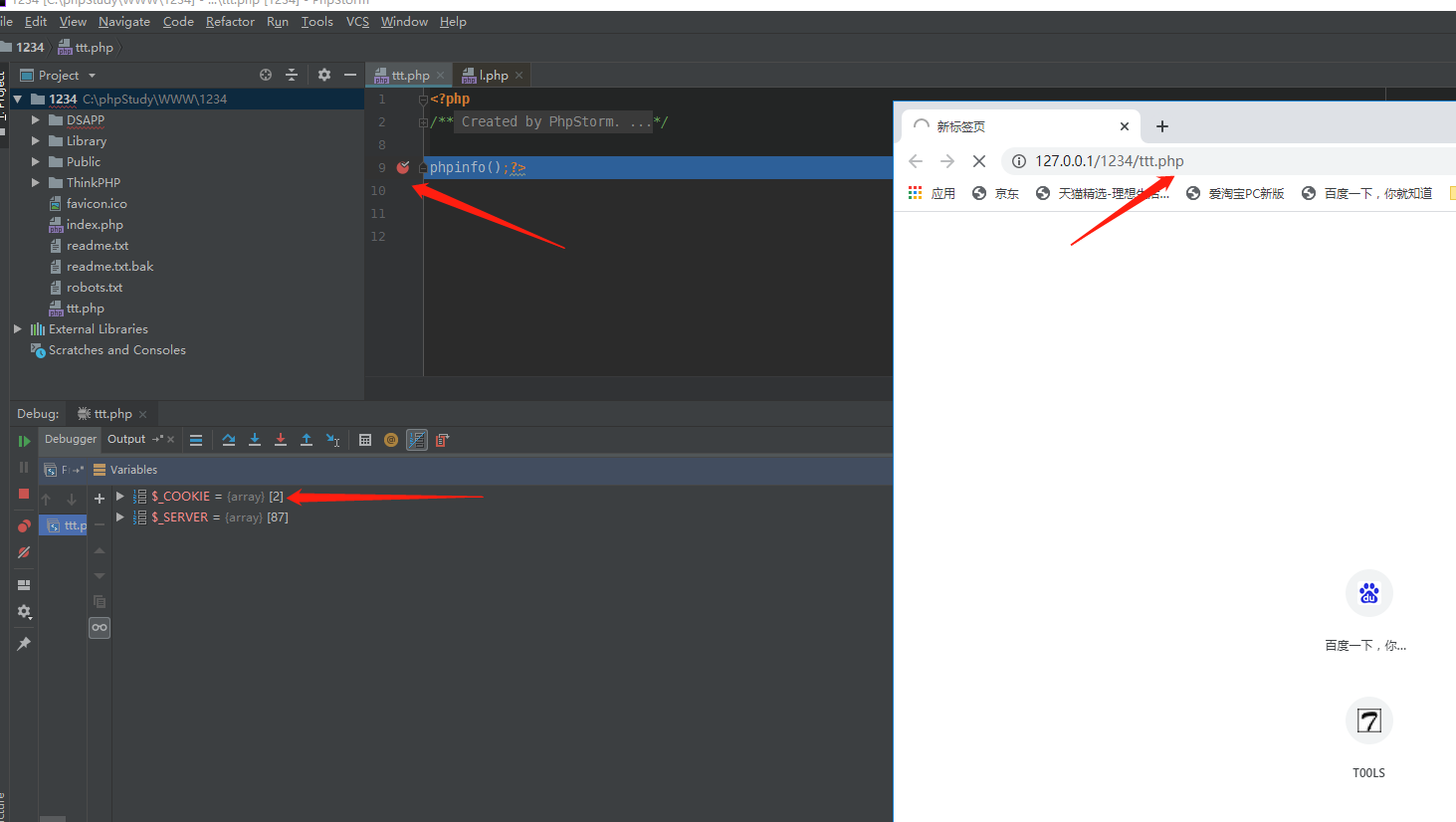
Task: Select robots.txt in the project tree
Action: pyautogui.click(x=95, y=287)
